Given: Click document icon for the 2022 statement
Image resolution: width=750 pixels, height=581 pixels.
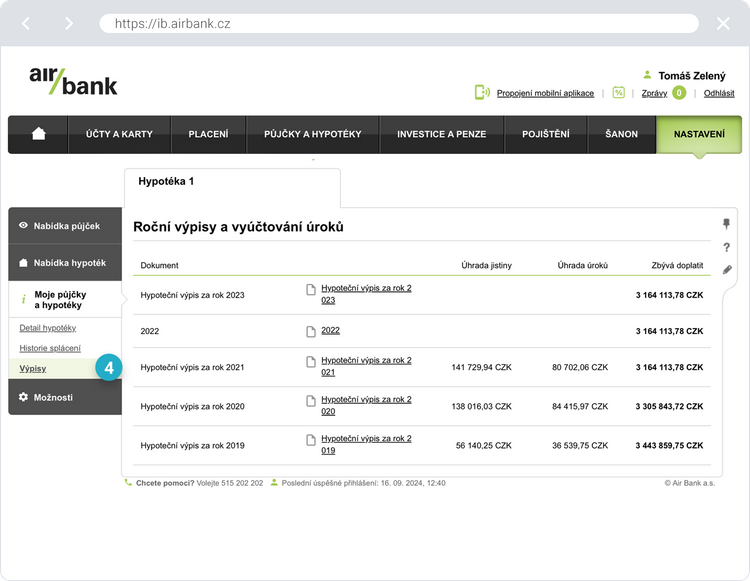Looking at the screenshot, I should [311, 331].
